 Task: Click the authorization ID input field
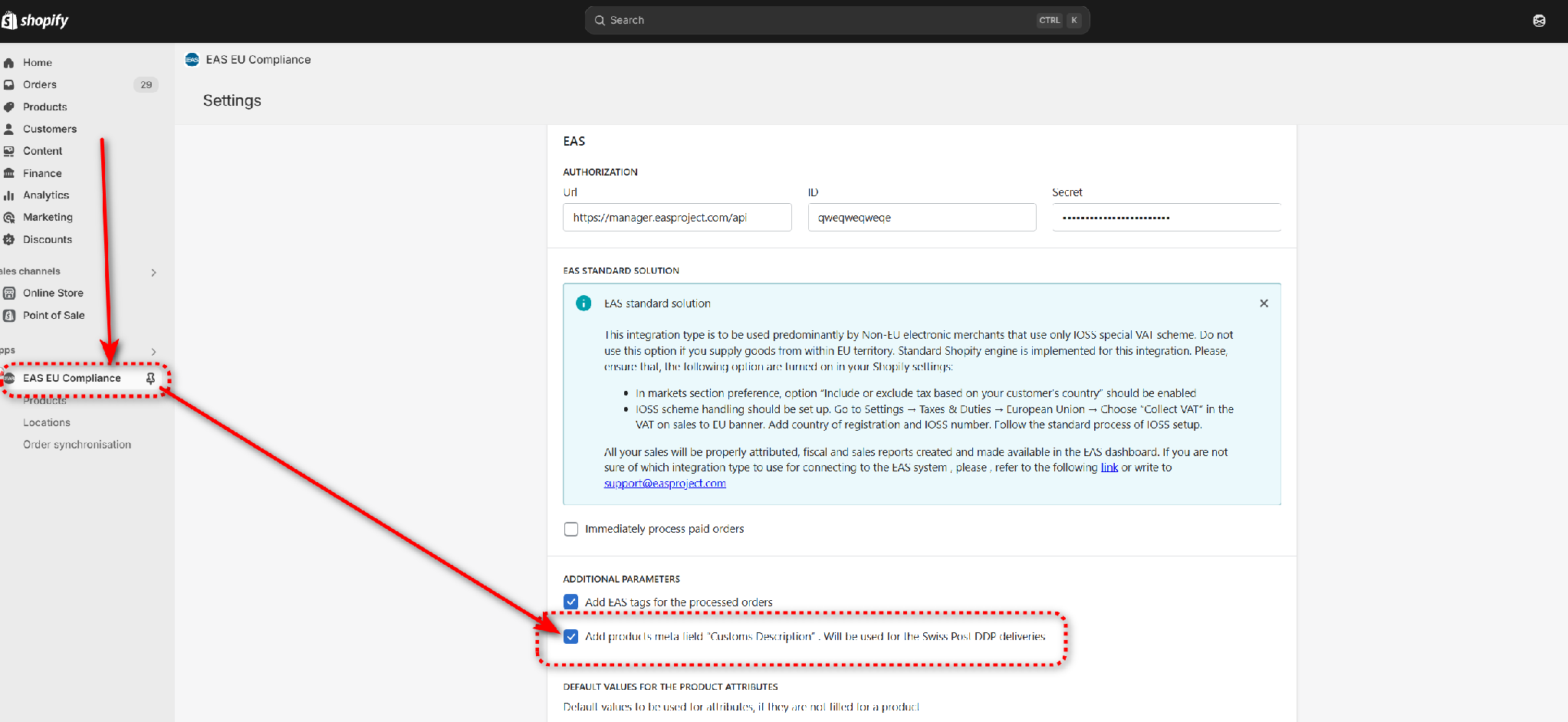(x=922, y=218)
